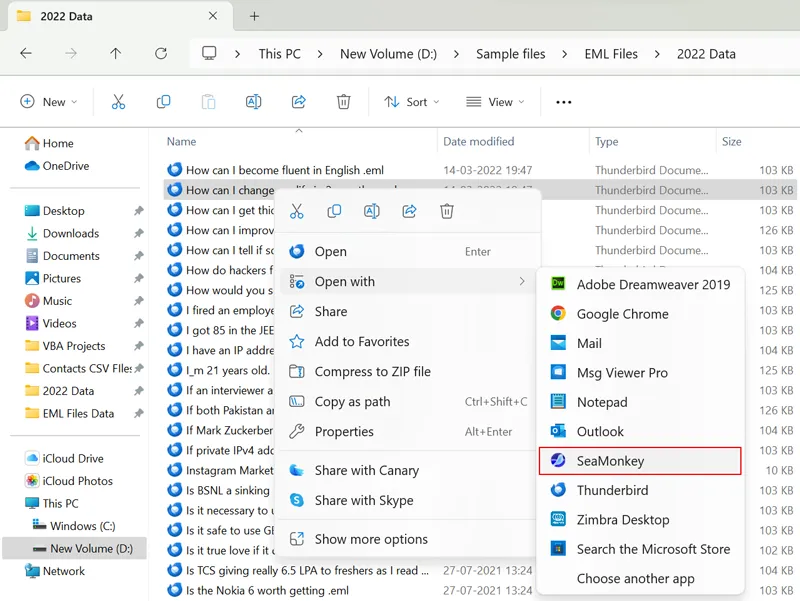Click the Share icon in the context menu top row

click(409, 211)
